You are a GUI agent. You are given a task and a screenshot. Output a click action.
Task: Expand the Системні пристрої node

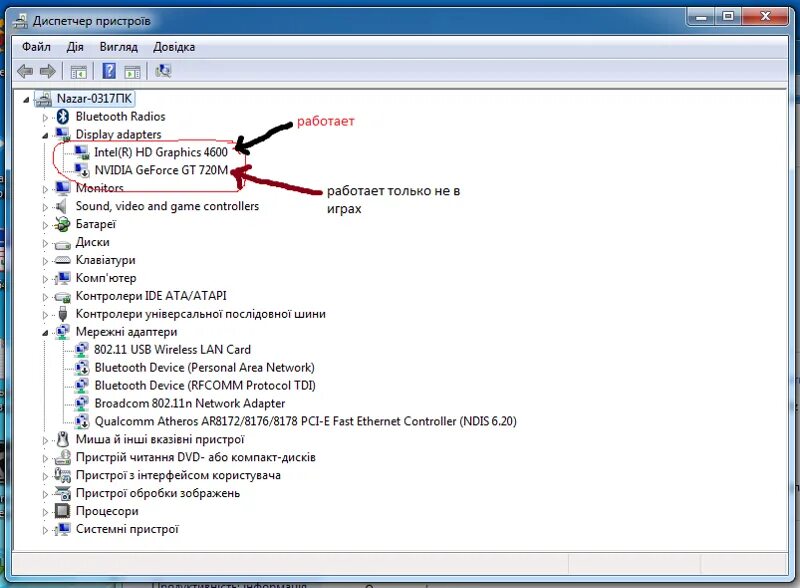45,530
